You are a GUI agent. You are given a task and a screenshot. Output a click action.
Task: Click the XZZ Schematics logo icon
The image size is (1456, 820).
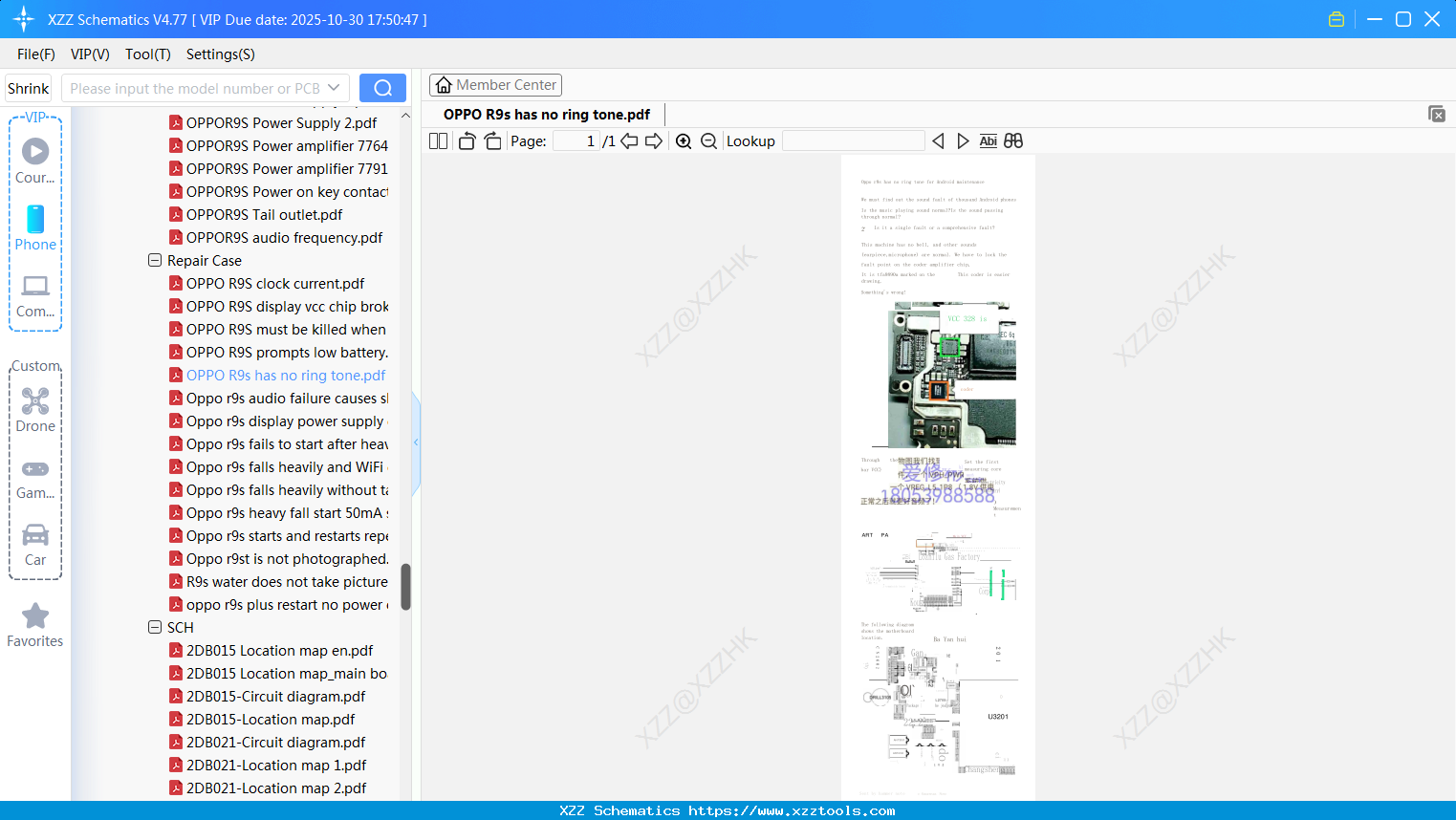point(24,19)
